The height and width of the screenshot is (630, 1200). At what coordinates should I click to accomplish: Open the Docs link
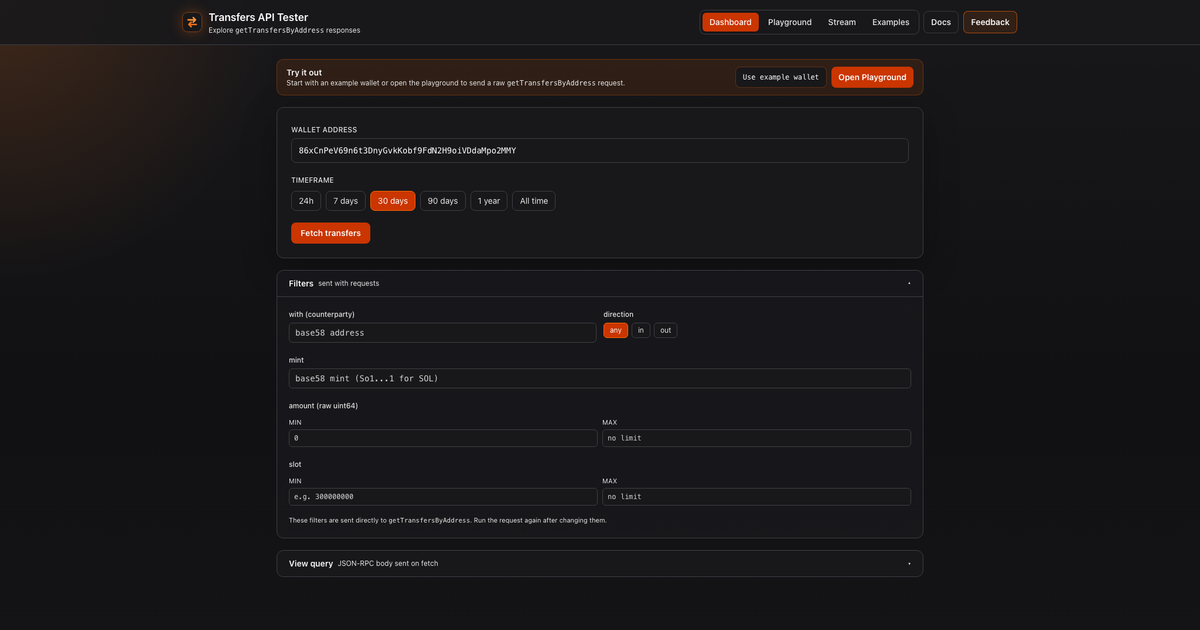click(x=941, y=22)
